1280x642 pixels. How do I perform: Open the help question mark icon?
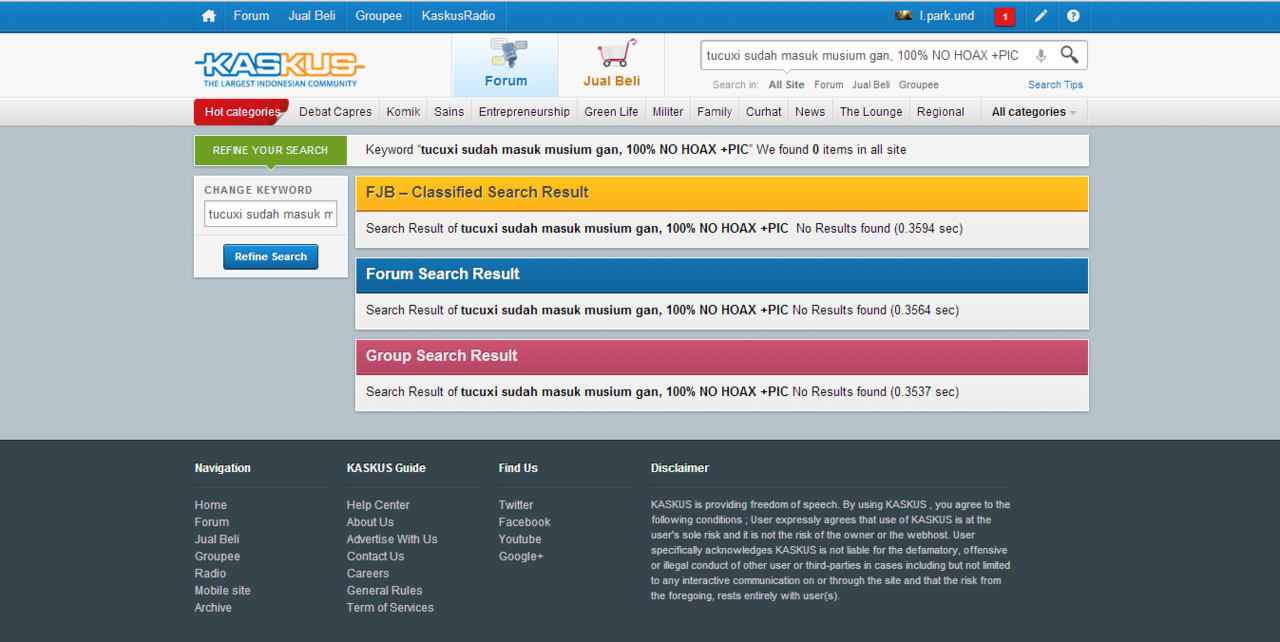1073,16
